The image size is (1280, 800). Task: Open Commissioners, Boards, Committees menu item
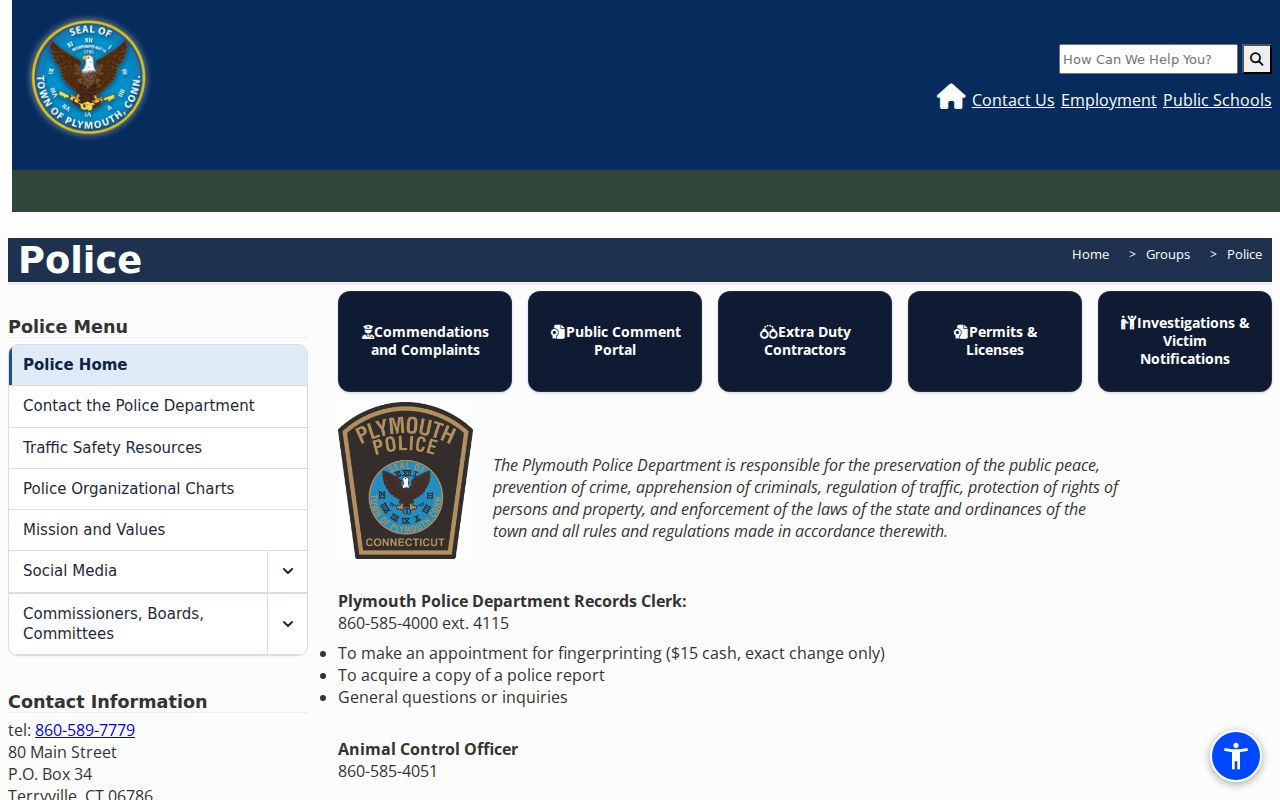[138, 624]
